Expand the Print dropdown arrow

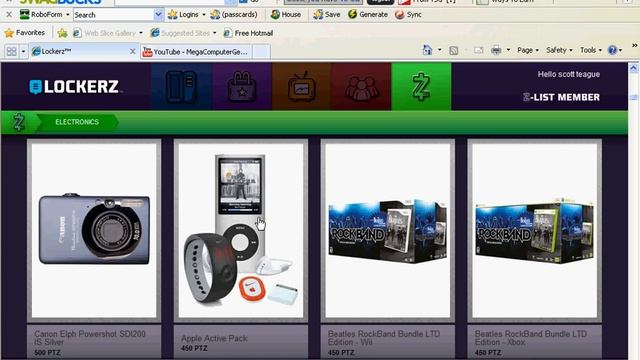click(508, 50)
